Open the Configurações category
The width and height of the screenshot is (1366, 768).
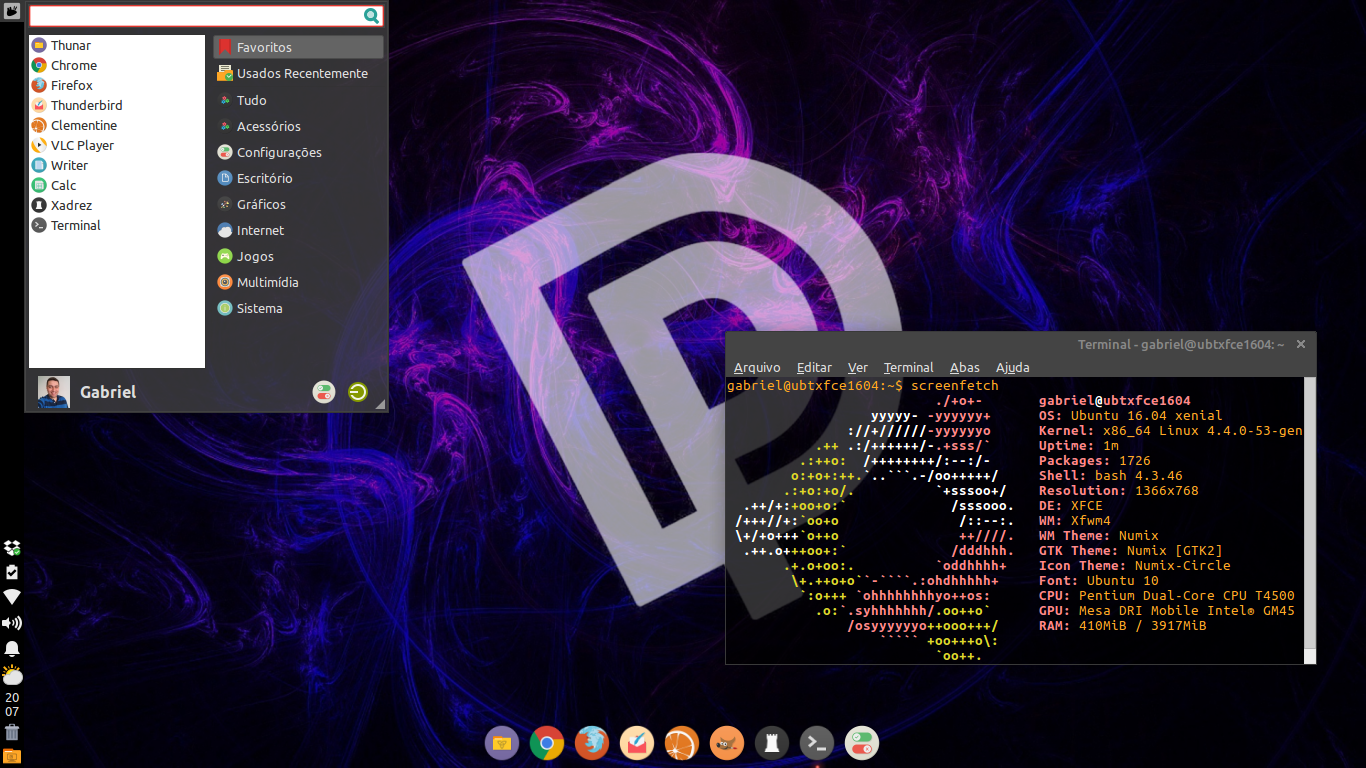pos(298,152)
